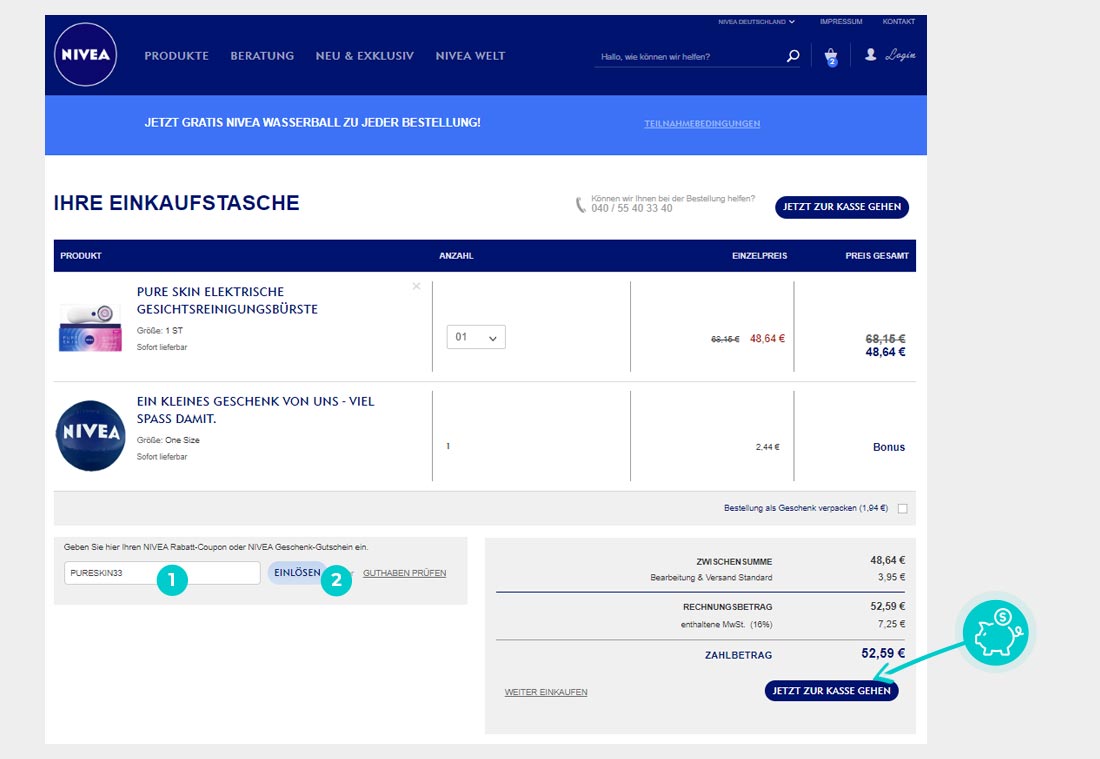Click the phone icon beside help number
The width and height of the screenshot is (1100, 759).
click(581, 205)
